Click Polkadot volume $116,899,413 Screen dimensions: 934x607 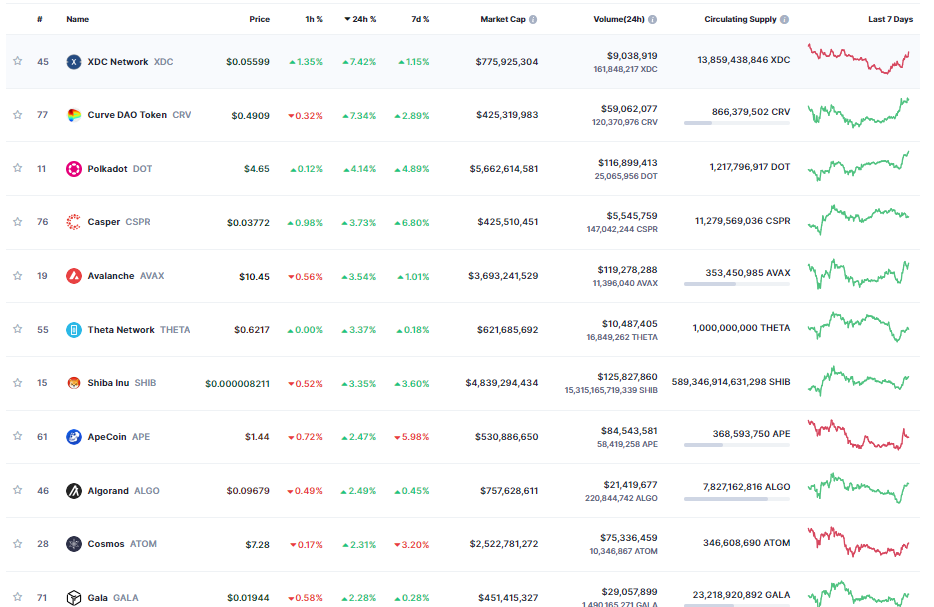coord(627,163)
